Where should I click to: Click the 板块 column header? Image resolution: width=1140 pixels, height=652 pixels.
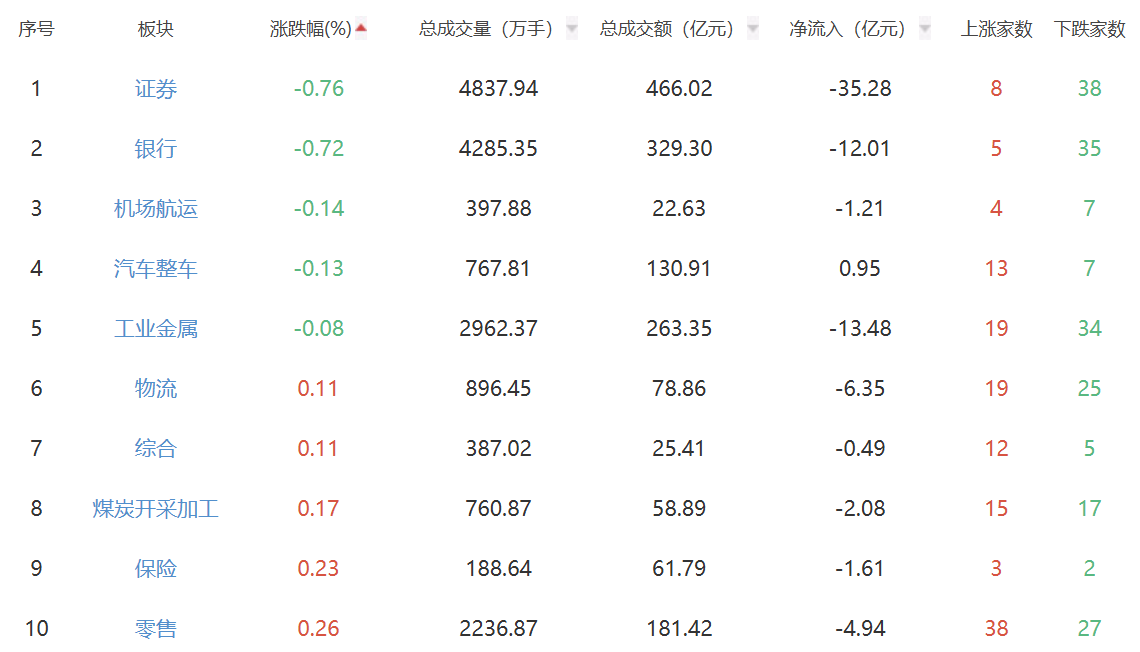[156, 30]
